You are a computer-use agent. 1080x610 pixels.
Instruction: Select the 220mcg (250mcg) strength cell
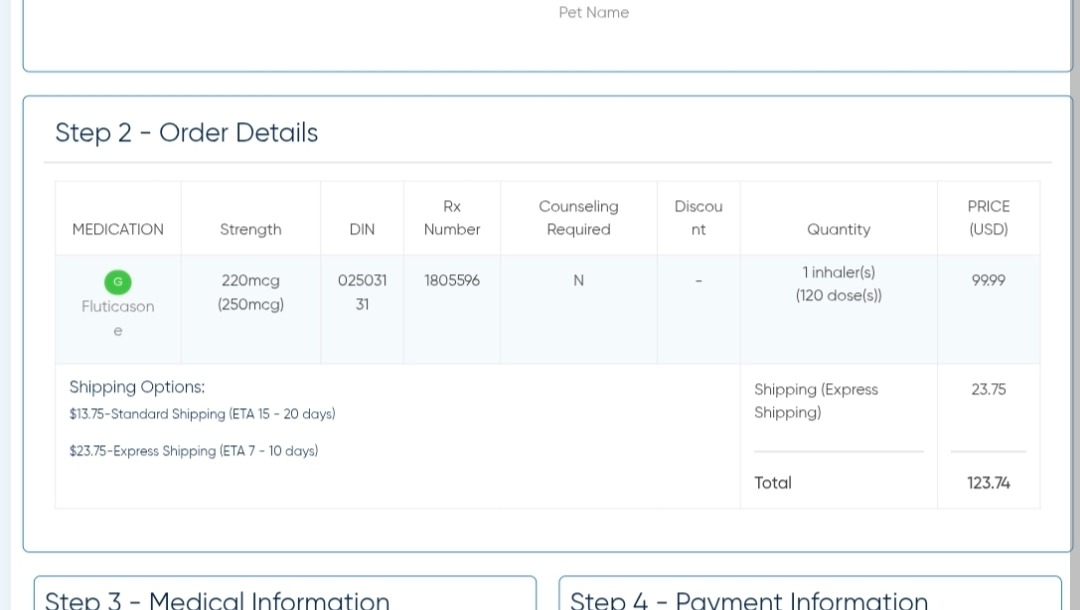(x=250, y=292)
